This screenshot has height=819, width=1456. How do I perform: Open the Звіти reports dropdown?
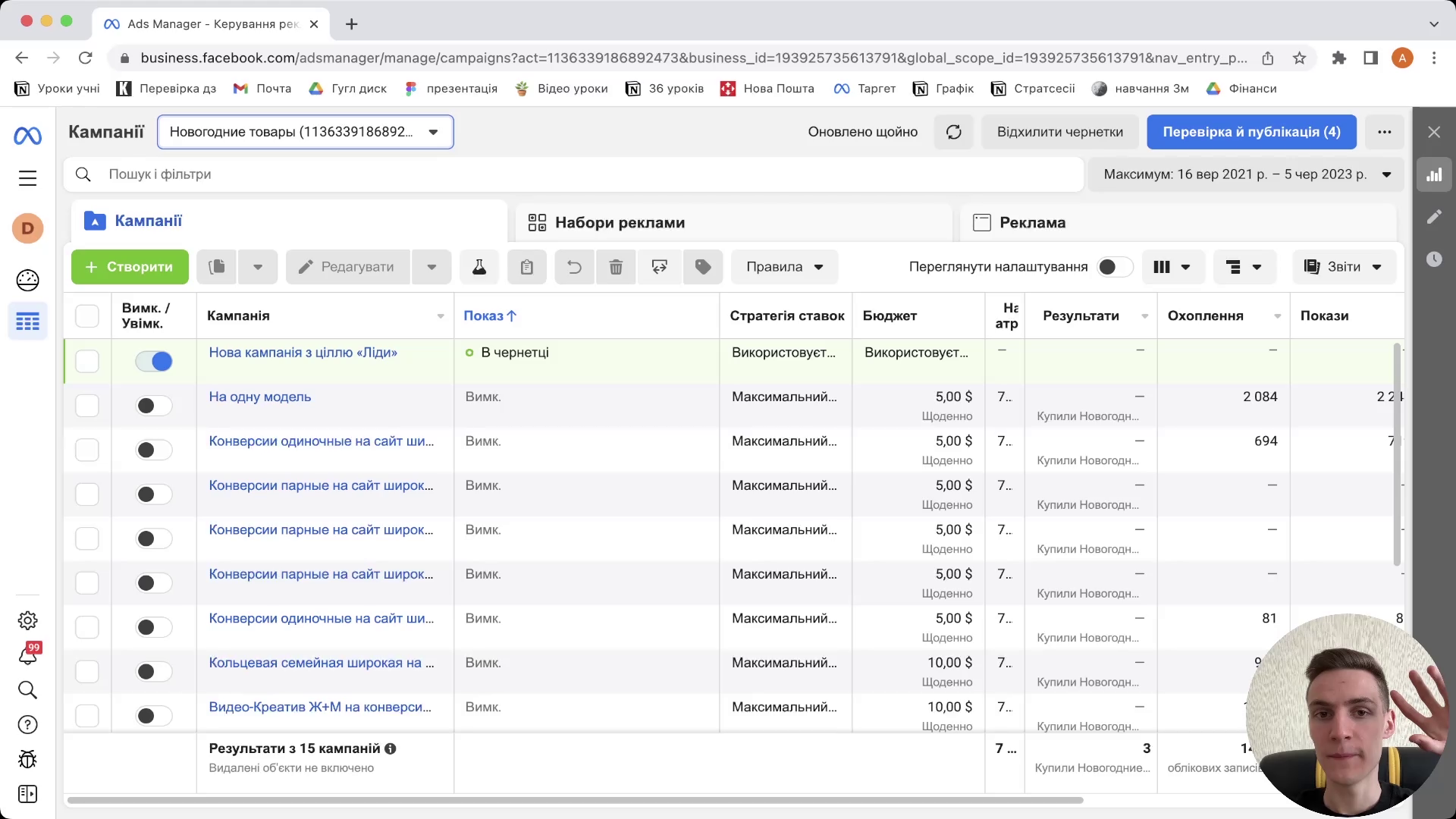click(1344, 267)
